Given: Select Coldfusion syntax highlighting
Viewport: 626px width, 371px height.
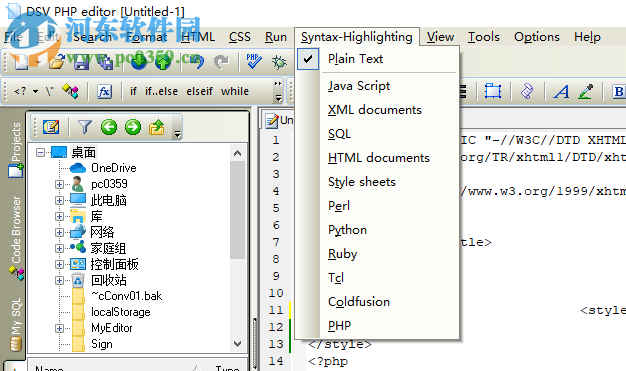Looking at the screenshot, I should [377, 302].
